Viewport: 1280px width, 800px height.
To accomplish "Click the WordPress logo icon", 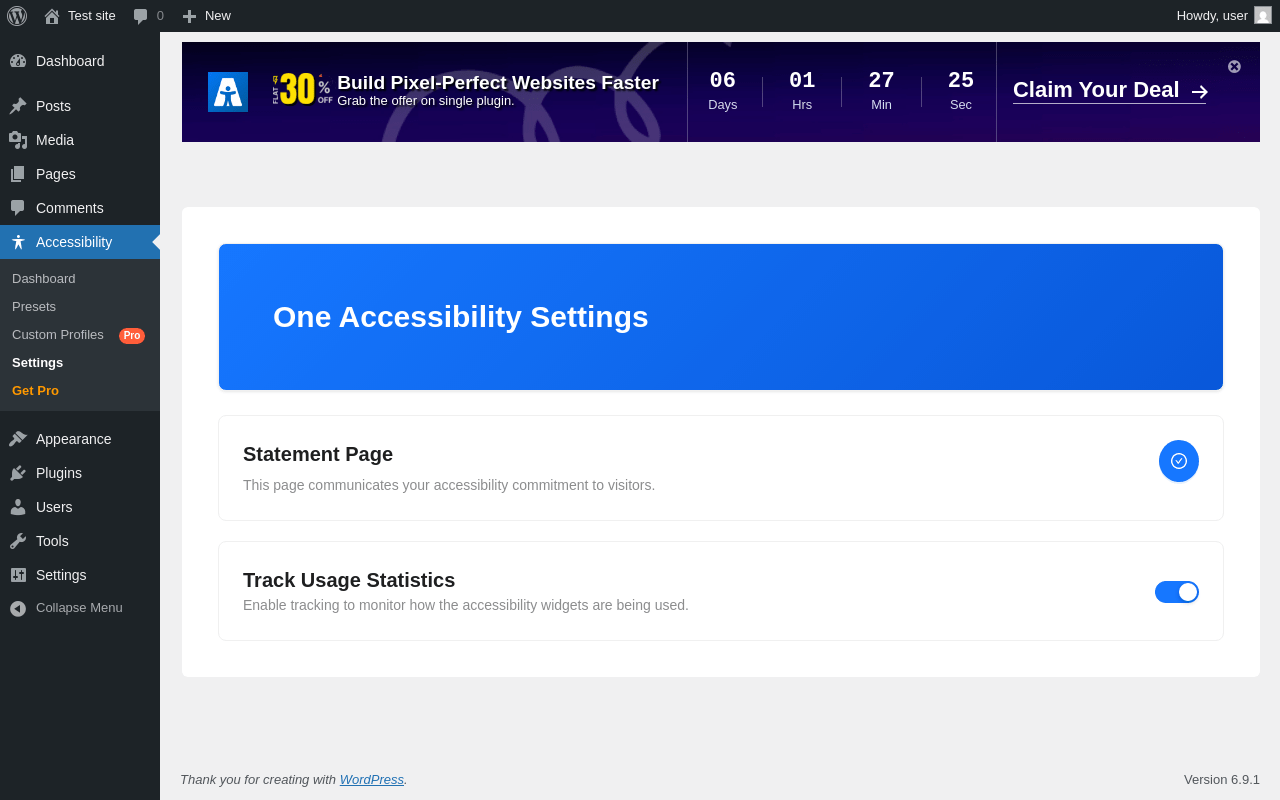I will [x=17, y=16].
